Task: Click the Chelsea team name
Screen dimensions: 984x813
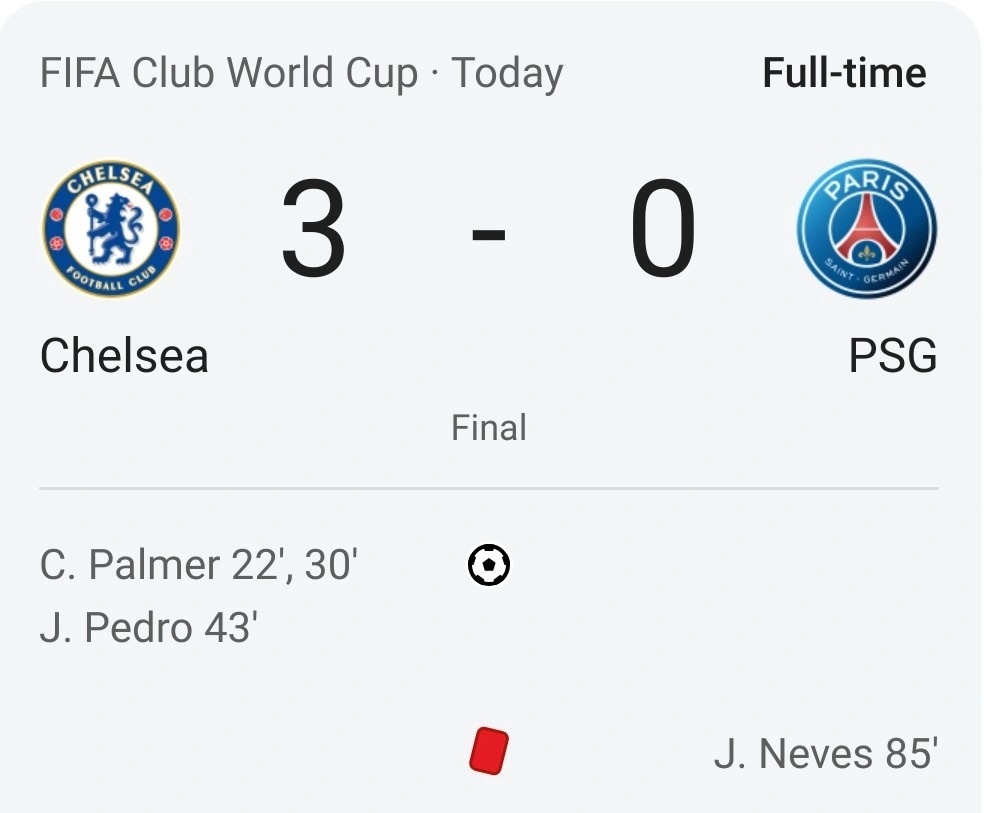Action: coord(123,355)
